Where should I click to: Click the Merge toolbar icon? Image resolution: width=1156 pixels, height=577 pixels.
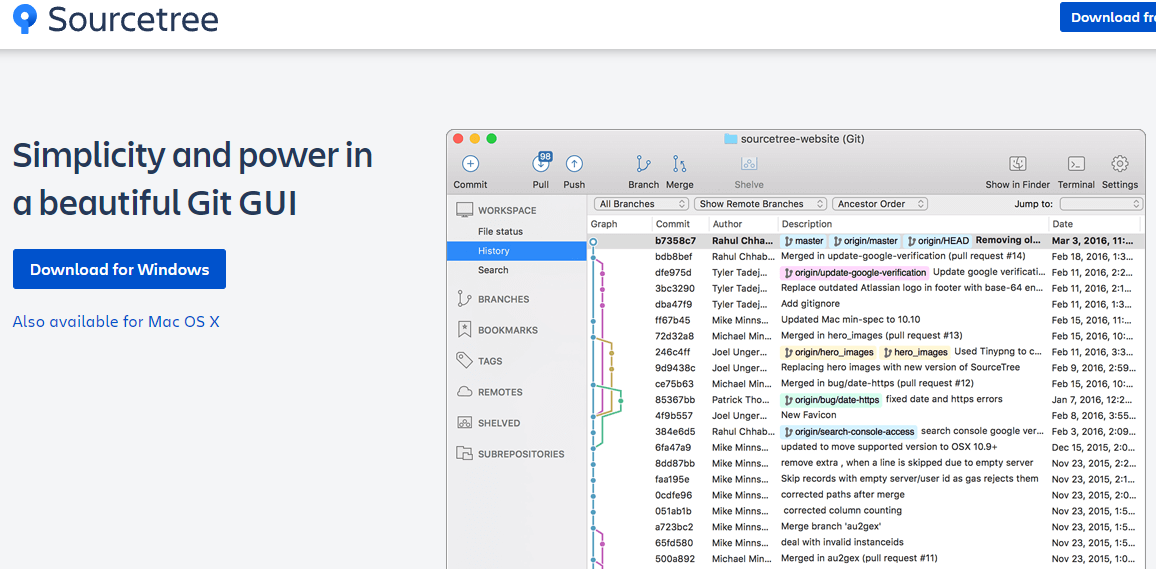[680, 164]
